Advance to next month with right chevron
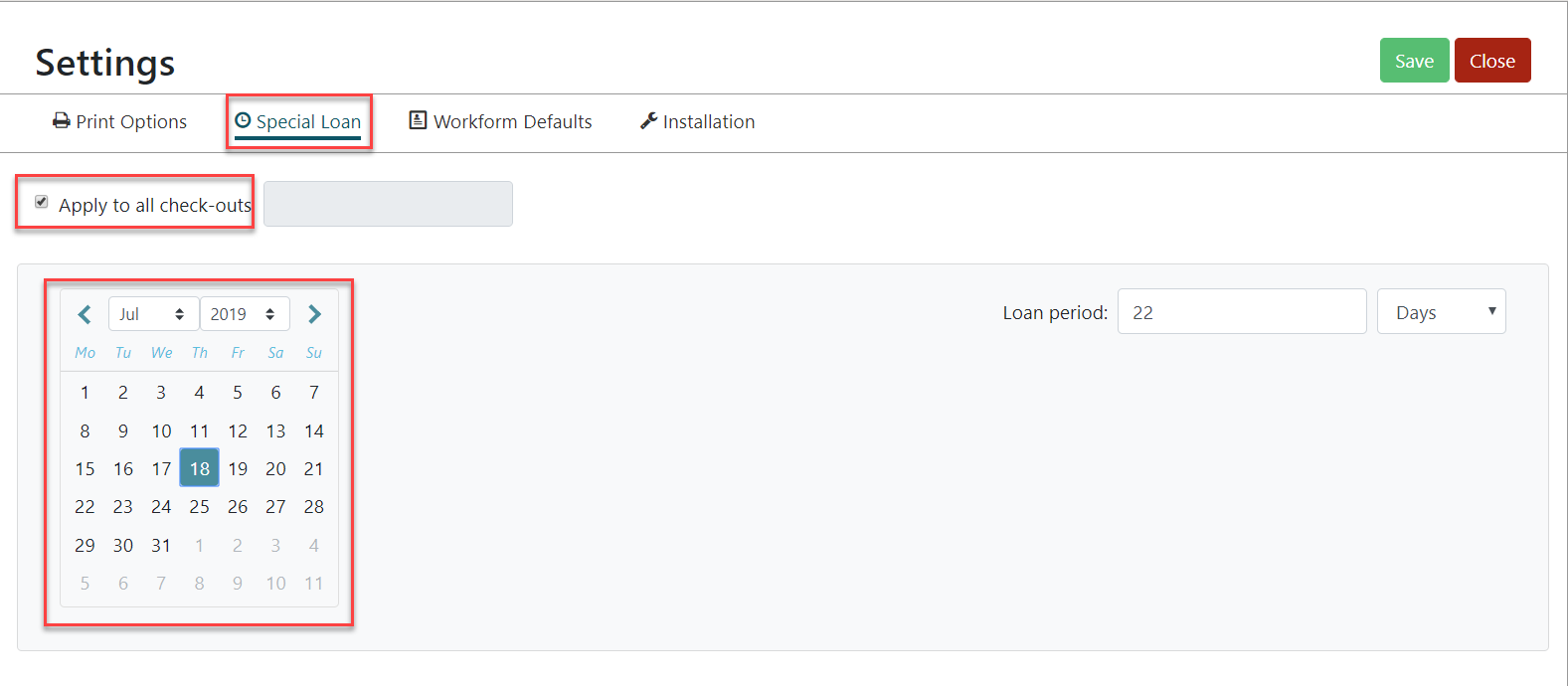This screenshot has width=1568, height=686. (314, 314)
